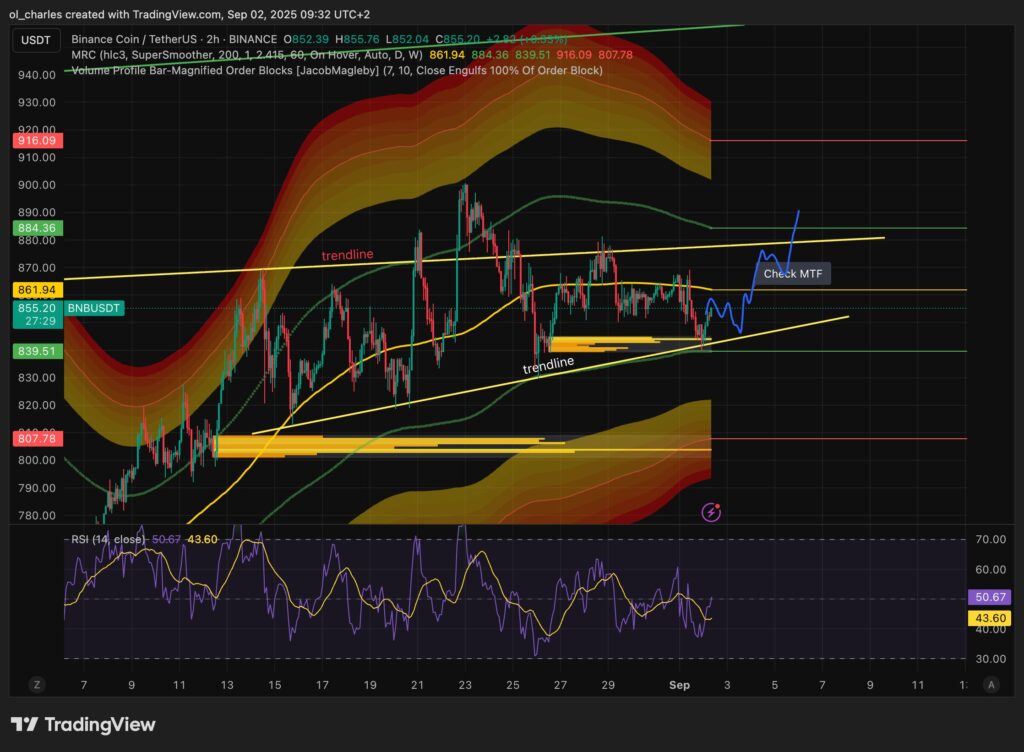Viewport: 1024px width, 752px height.
Task: Expand MRC settings by clicking its legend parameters
Action: 262,55
